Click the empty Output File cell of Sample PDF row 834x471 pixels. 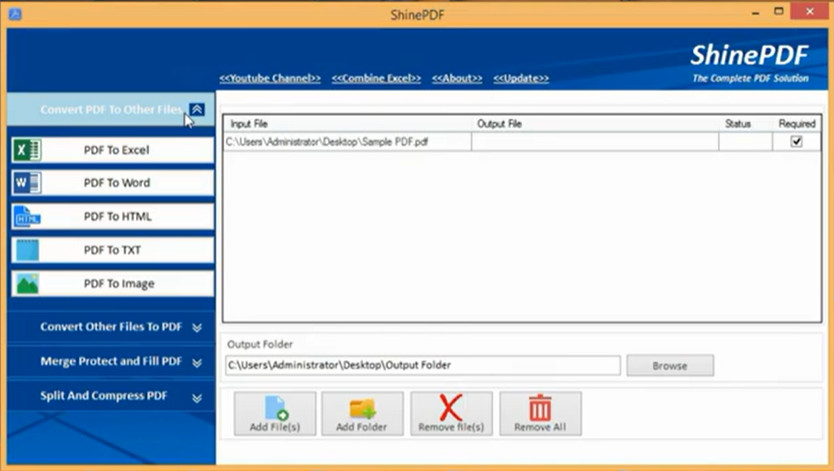coord(595,142)
